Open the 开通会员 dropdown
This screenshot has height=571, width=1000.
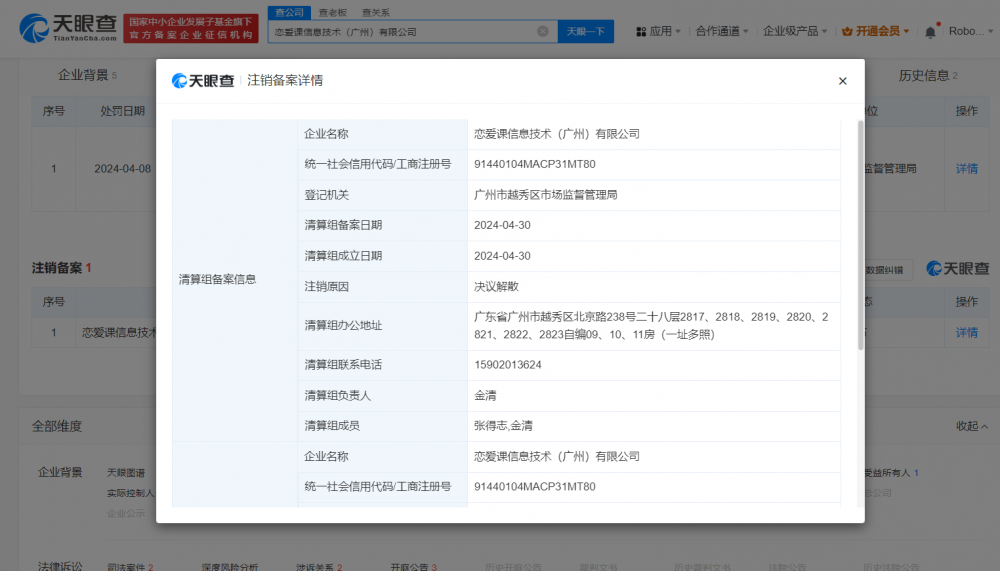click(x=876, y=31)
